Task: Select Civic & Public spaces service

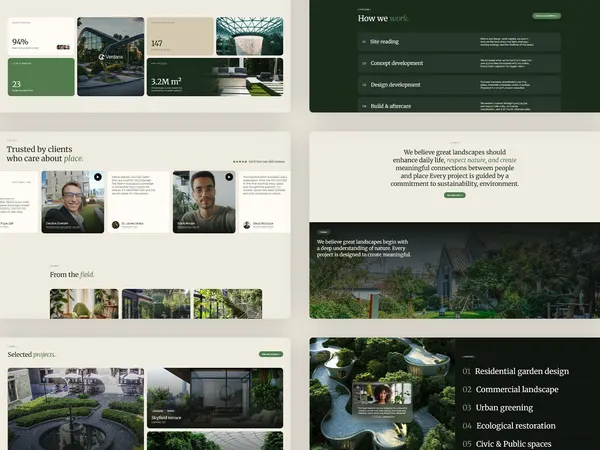Action: pyautogui.click(x=507, y=444)
